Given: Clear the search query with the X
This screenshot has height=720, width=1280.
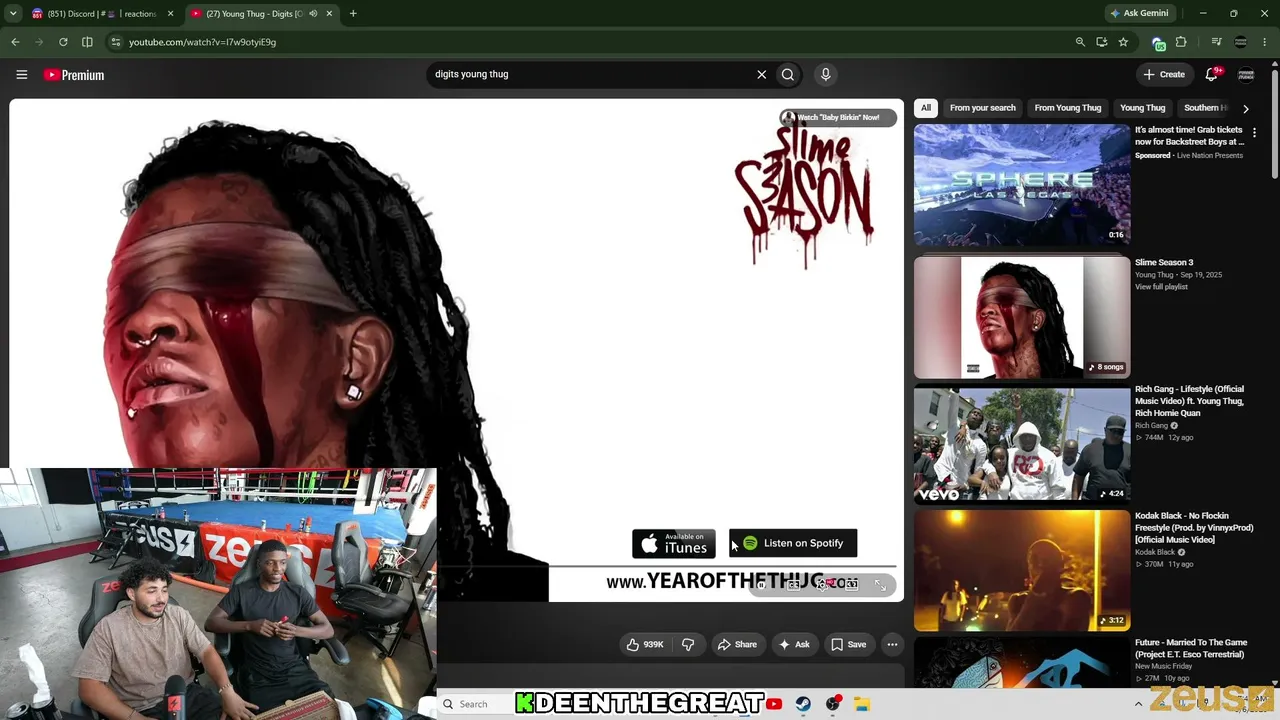Looking at the screenshot, I should pyautogui.click(x=761, y=74).
